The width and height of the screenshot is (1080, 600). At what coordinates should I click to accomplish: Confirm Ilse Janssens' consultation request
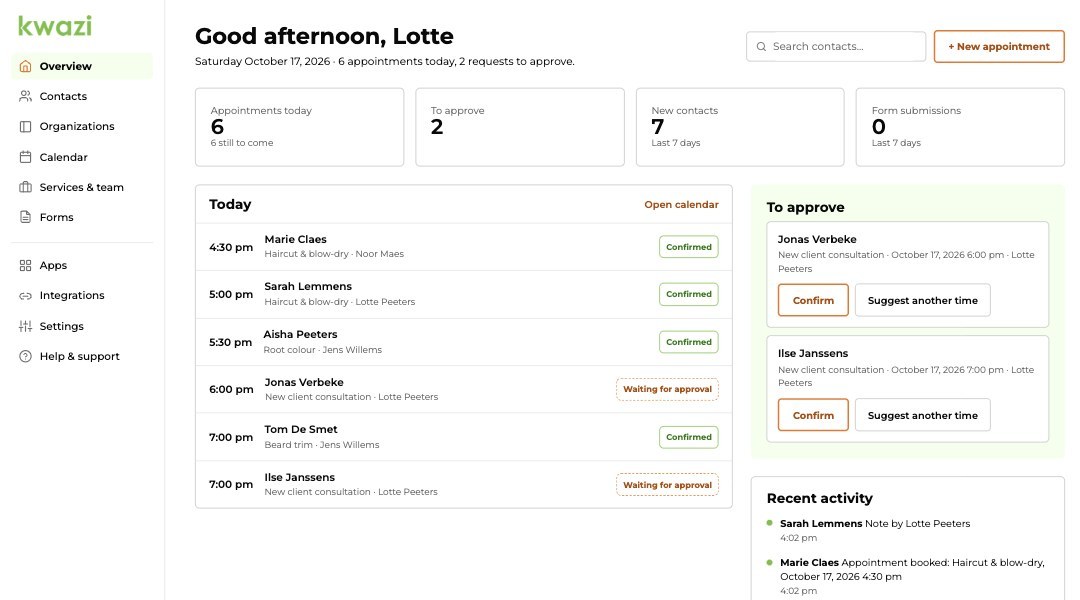(813, 415)
